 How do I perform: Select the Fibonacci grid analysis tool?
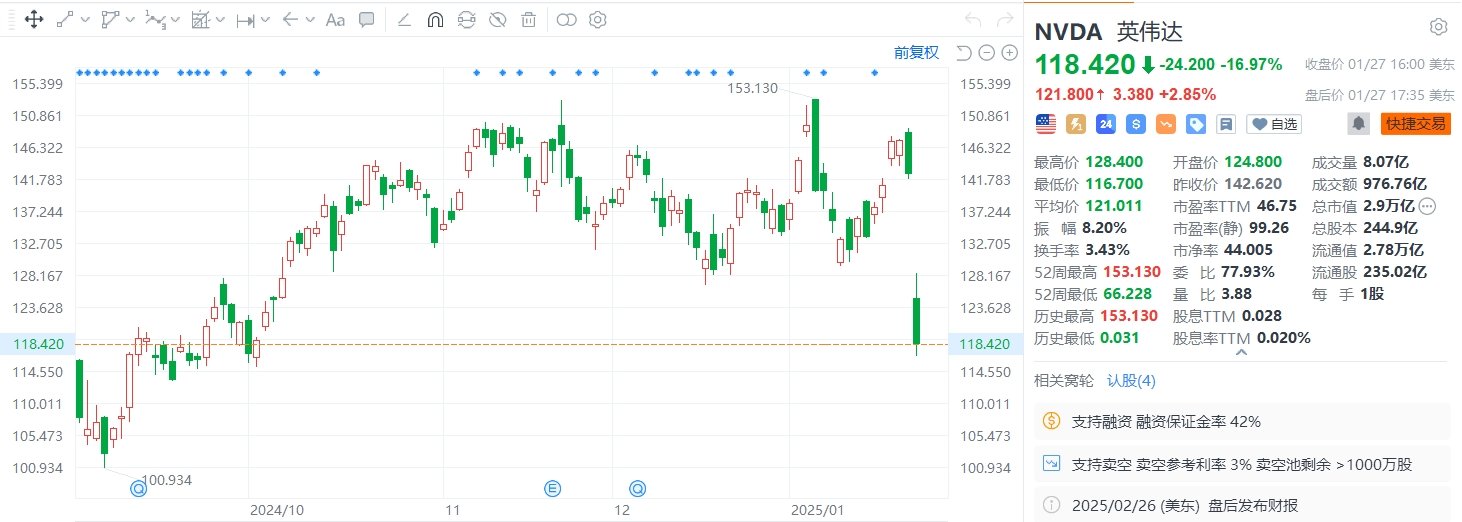coord(200,19)
